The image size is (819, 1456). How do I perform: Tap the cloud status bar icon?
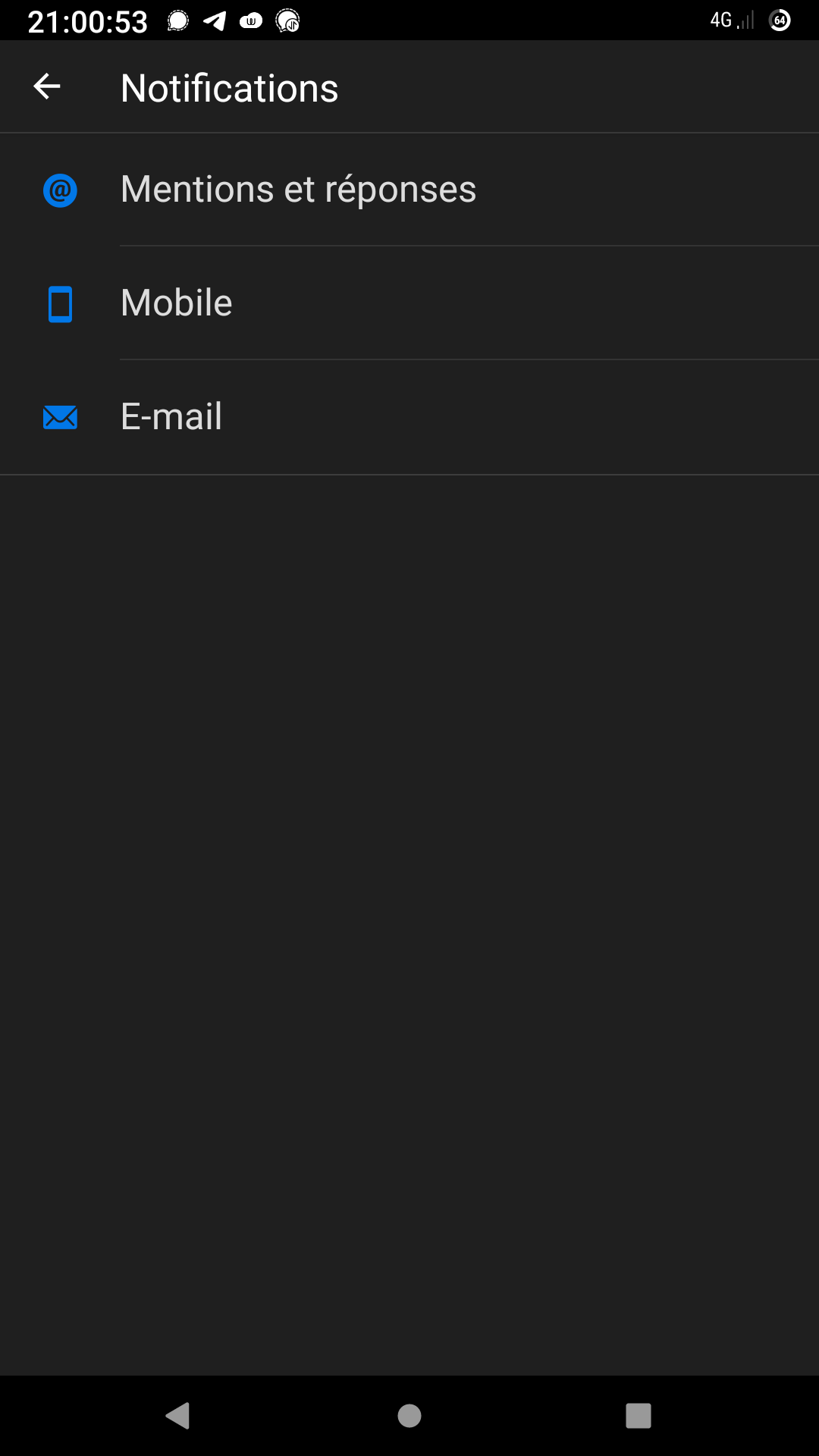pyautogui.click(x=251, y=20)
